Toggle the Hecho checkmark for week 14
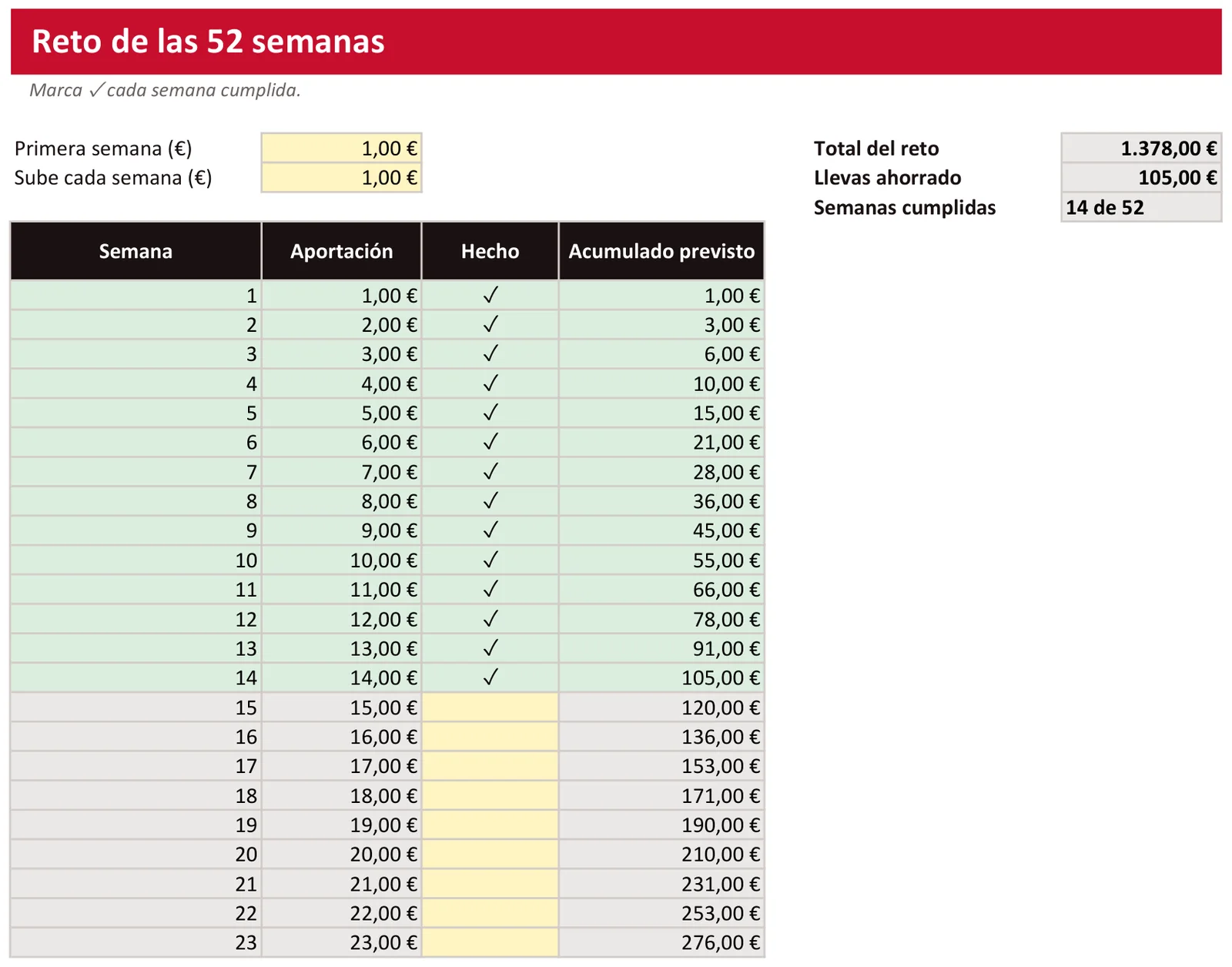Viewport: 1232px width, 967px height. (490, 678)
